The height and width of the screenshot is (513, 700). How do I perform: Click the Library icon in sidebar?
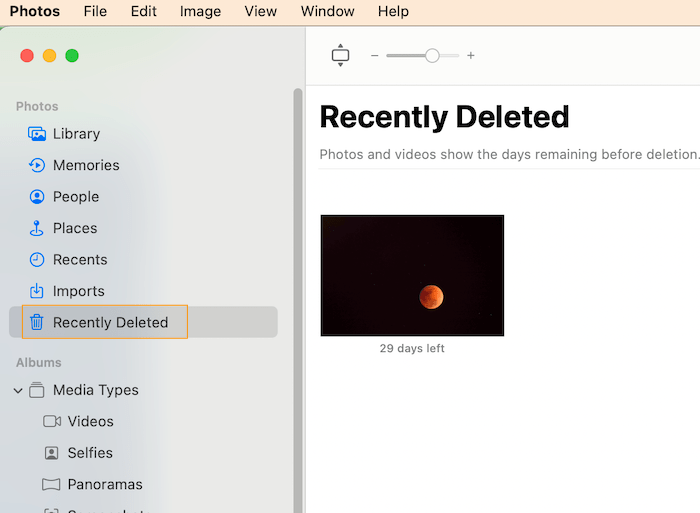tap(37, 134)
